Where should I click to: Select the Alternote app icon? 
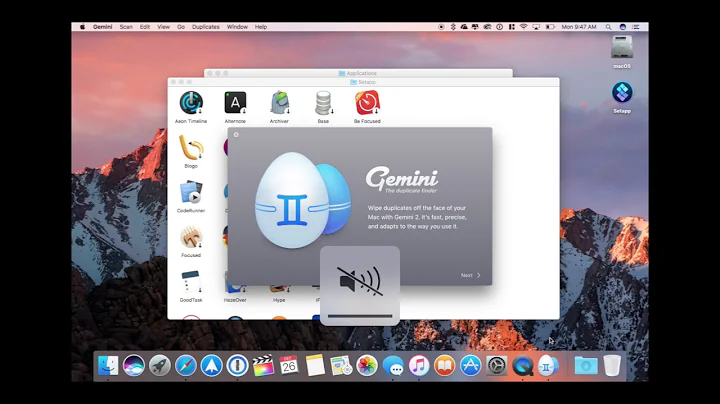[235, 102]
